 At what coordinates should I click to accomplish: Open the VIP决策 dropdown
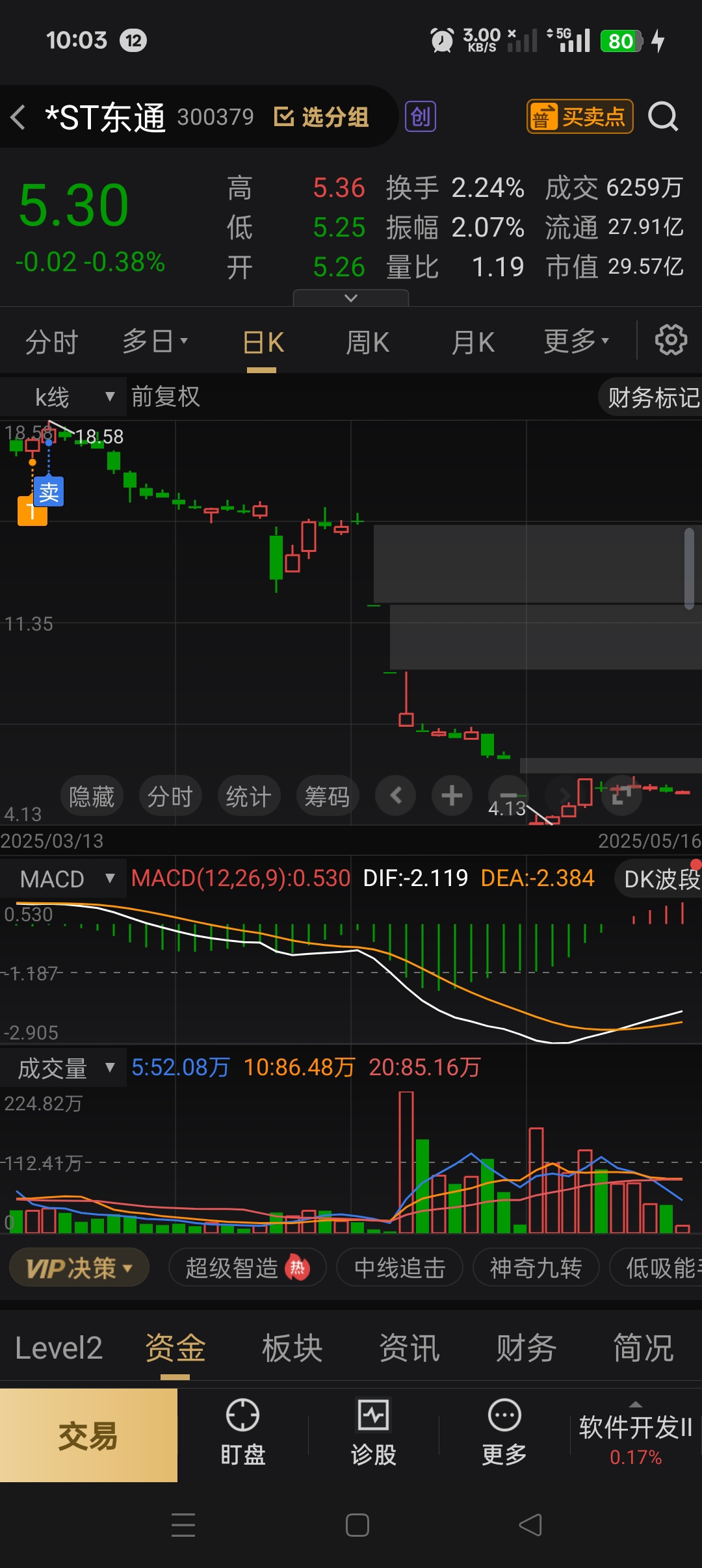[79, 1267]
